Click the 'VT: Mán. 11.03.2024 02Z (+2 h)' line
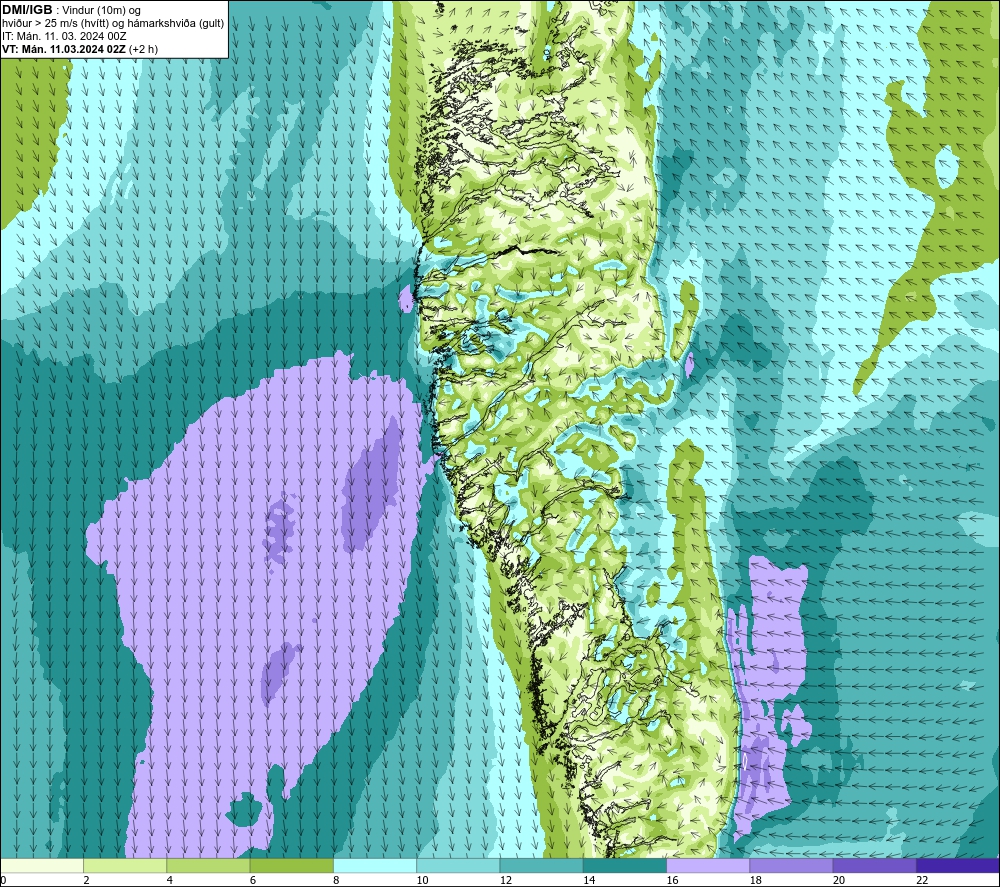Image resolution: width=1000 pixels, height=887 pixels. (80, 48)
